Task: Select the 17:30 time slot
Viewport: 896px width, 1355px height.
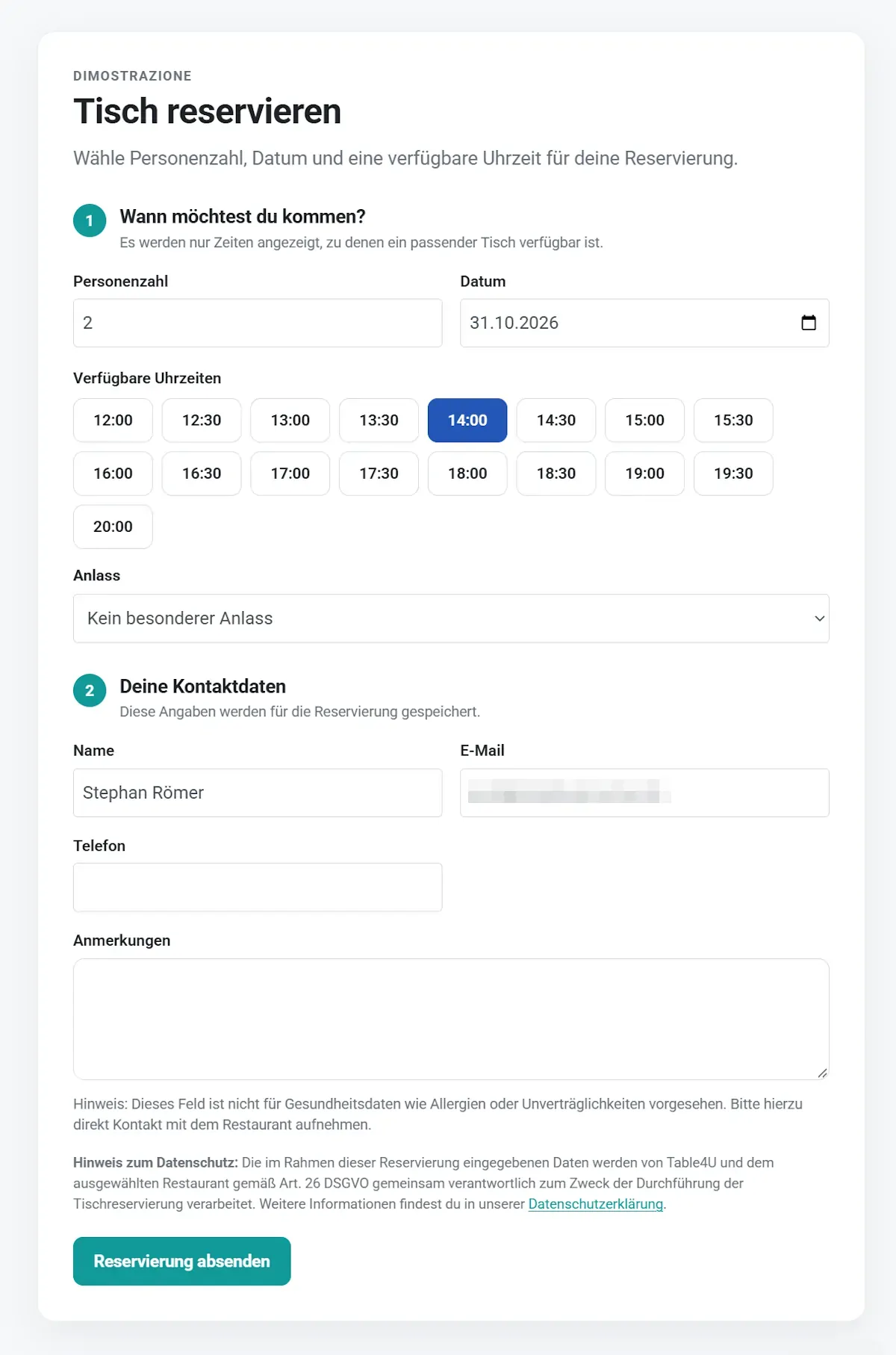Action: click(x=379, y=474)
